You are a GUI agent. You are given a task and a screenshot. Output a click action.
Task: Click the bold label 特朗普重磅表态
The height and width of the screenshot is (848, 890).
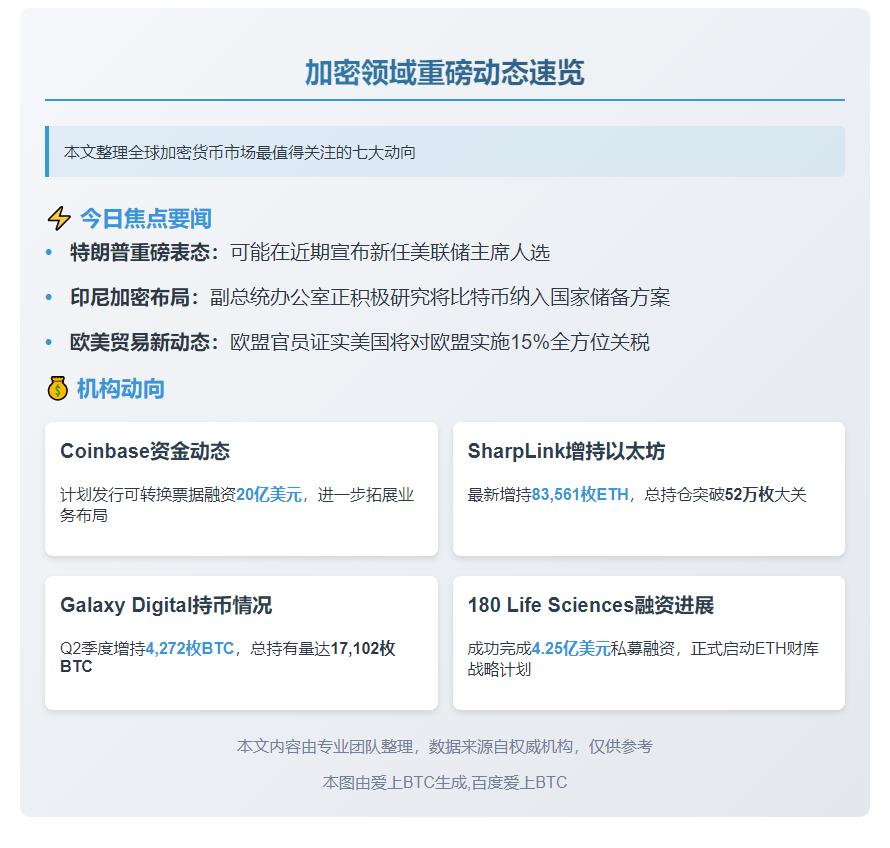pyautogui.click(x=140, y=253)
